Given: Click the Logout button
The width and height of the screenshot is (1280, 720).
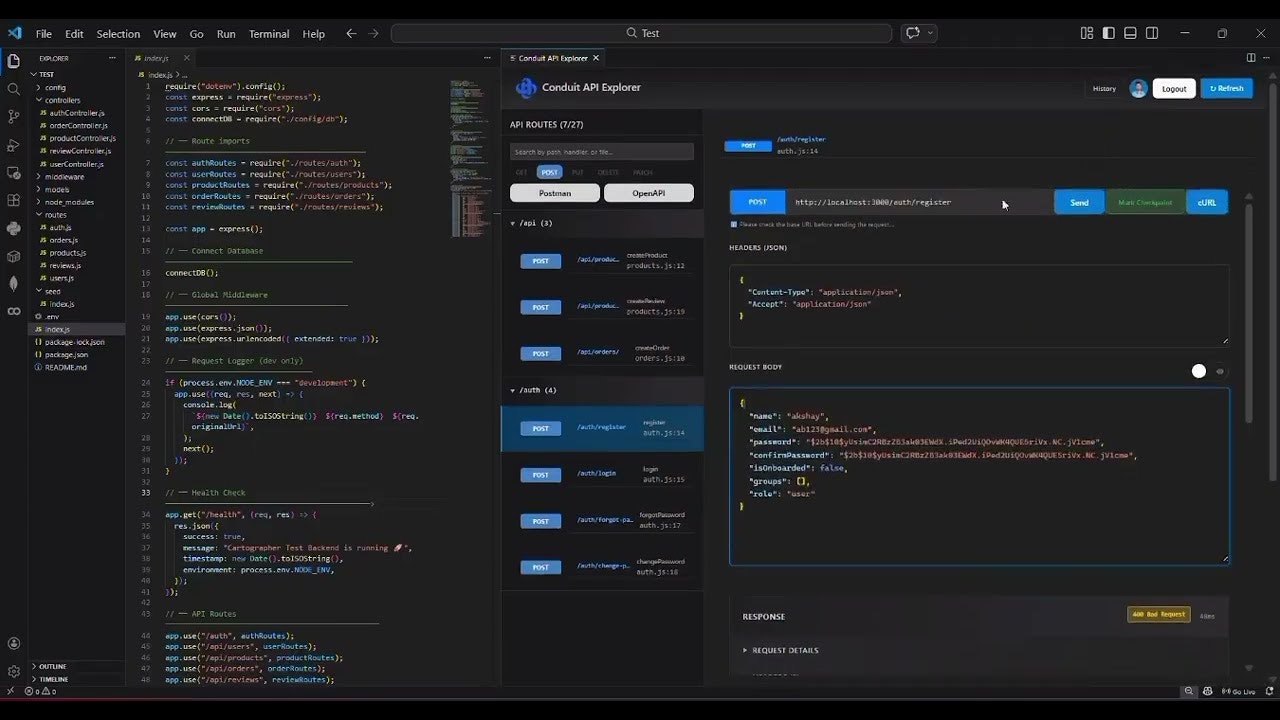Looking at the screenshot, I should (x=1174, y=88).
